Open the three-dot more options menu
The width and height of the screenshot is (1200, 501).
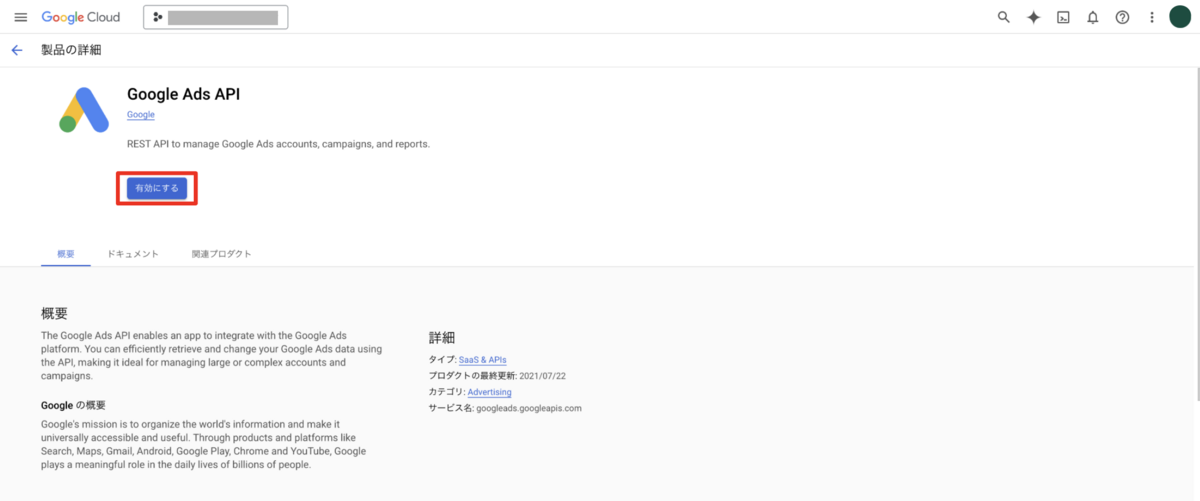(x=1152, y=17)
